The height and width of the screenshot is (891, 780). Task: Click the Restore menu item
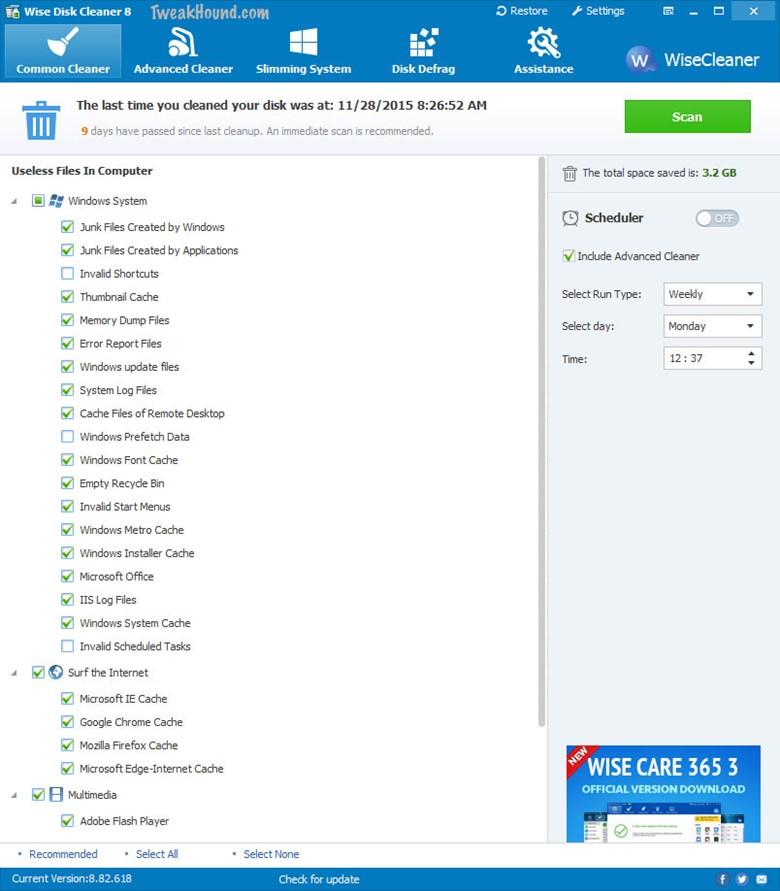pos(522,11)
